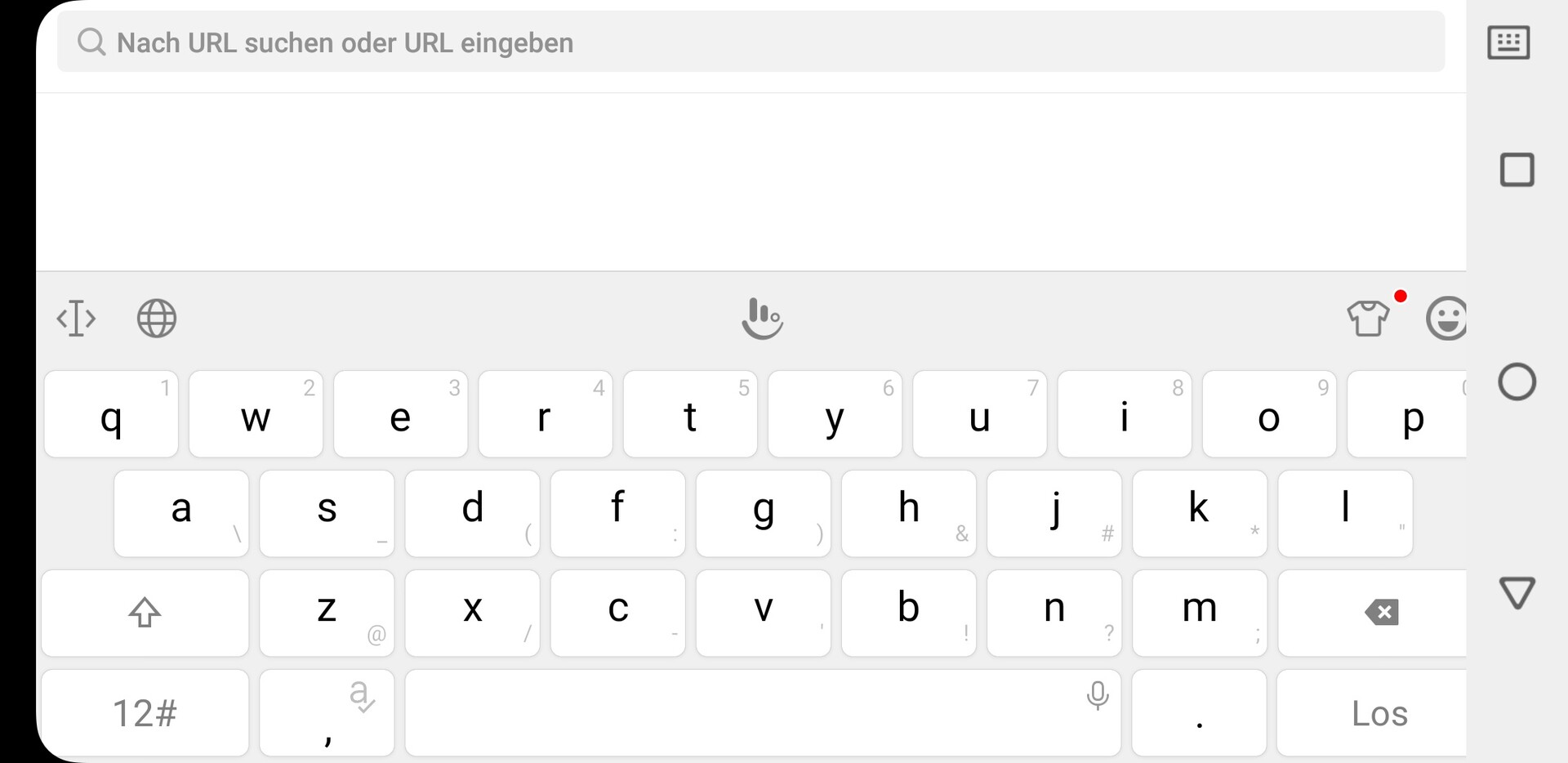
Task: Focus the URL search input field
Action: (751, 42)
